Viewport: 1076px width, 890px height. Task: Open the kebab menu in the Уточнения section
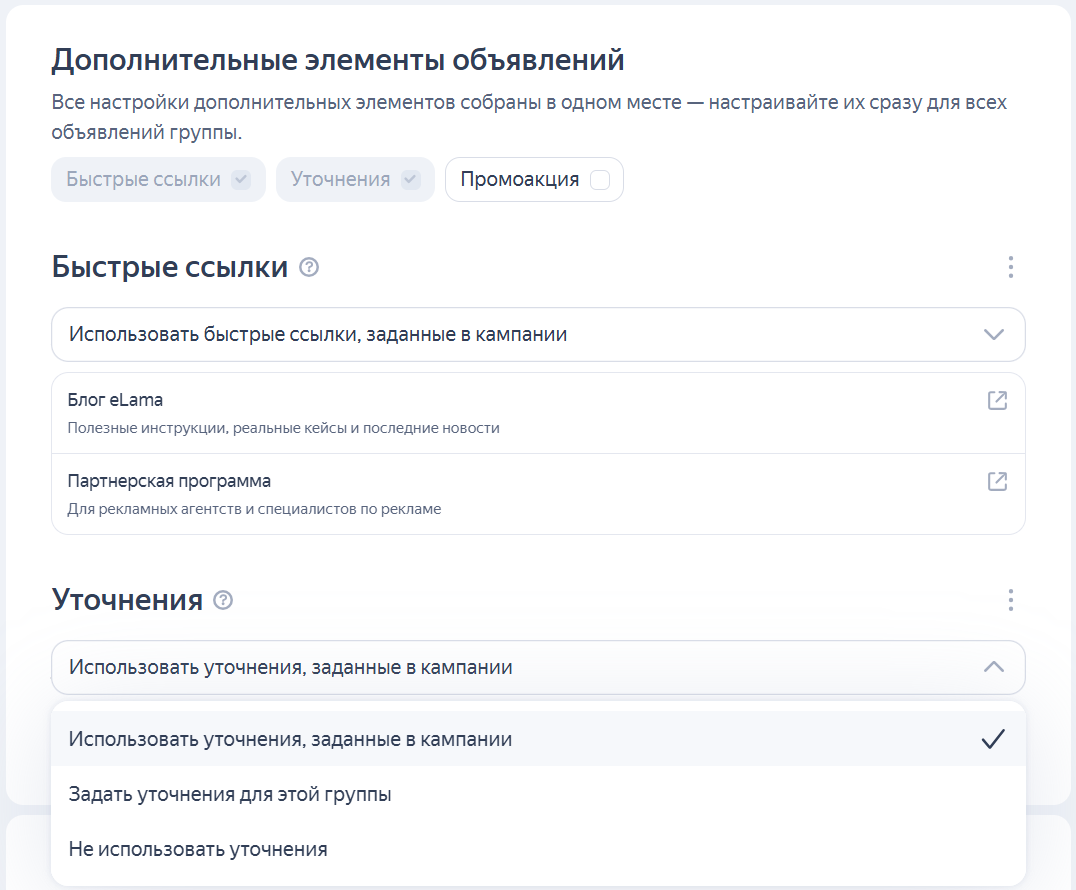[x=1010, y=600]
